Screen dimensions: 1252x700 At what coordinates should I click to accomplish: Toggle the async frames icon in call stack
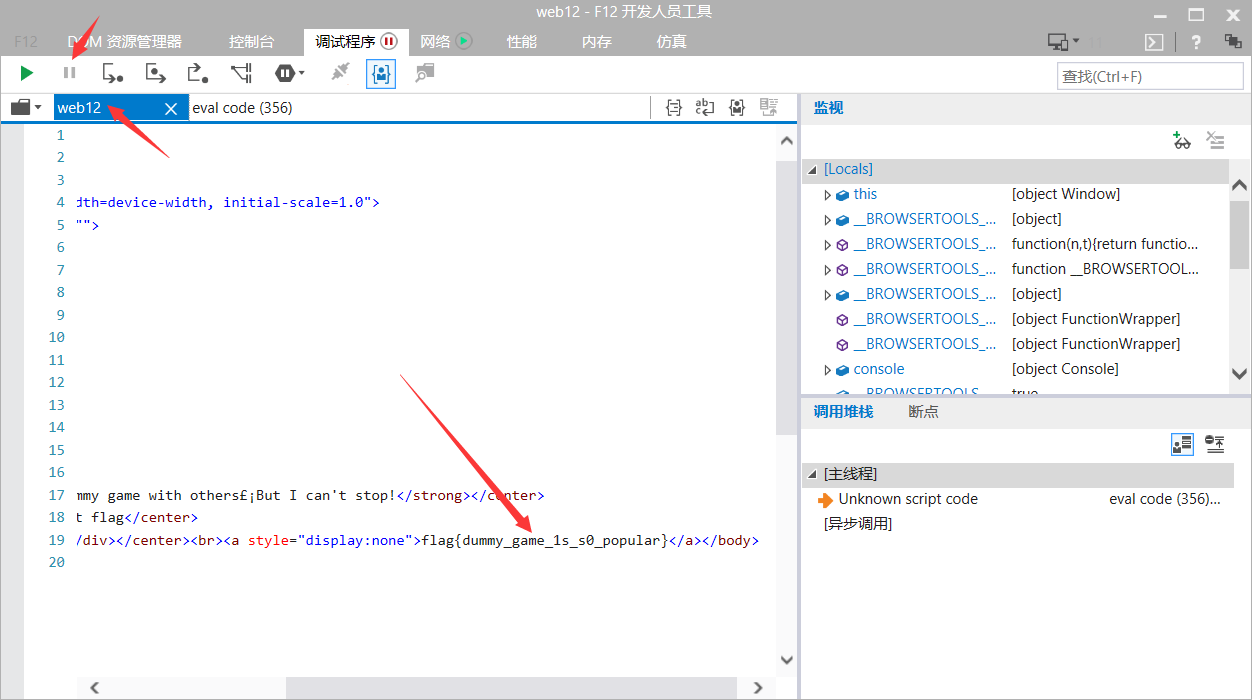1215,444
